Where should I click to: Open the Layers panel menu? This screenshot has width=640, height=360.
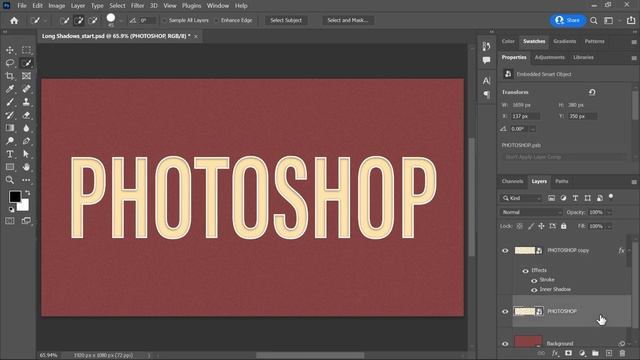pyautogui.click(x=634, y=182)
